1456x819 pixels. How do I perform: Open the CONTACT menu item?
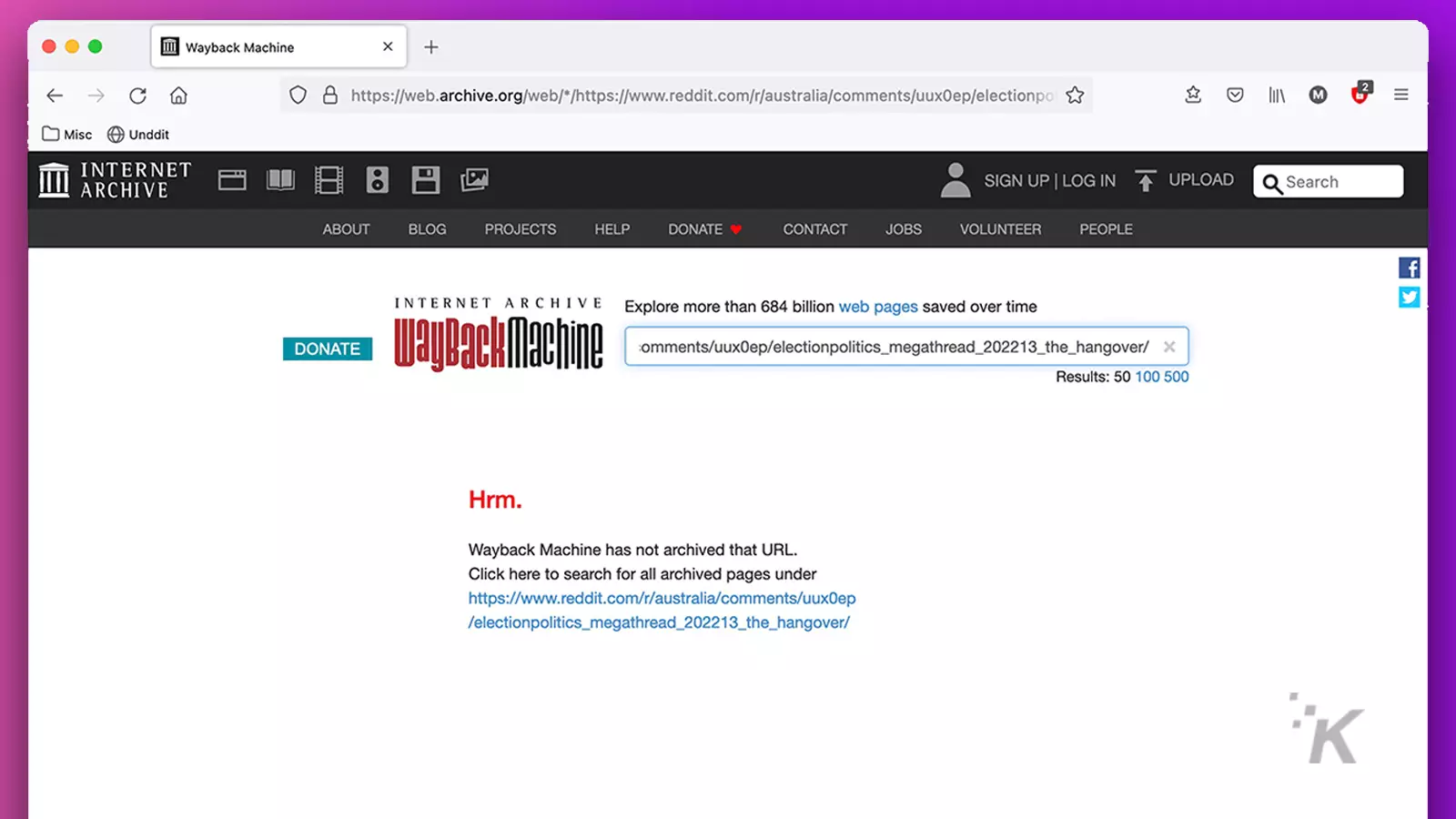click(815, 229)
